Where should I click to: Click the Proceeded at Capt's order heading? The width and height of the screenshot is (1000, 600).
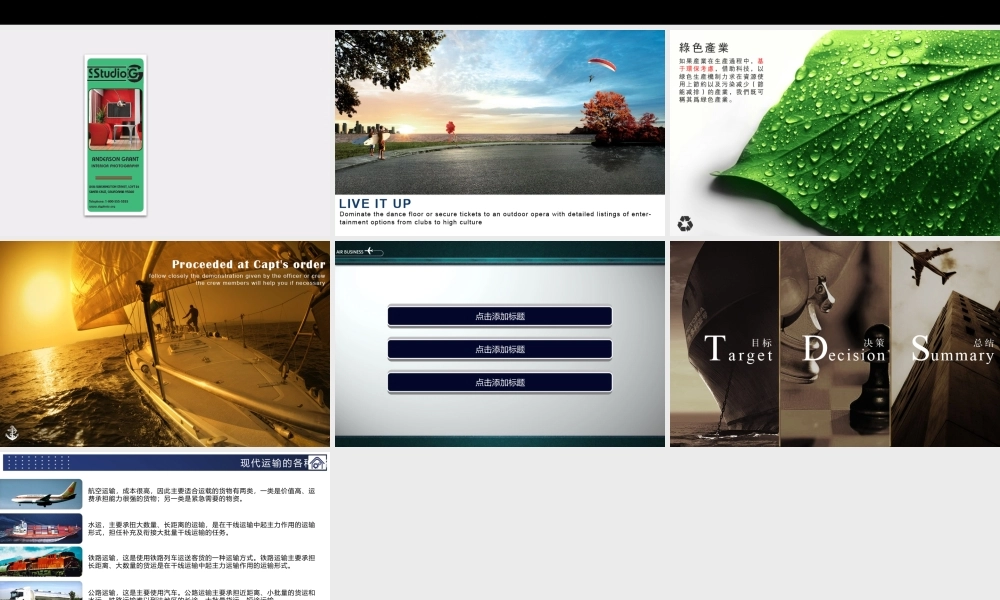tap(248, 265)
